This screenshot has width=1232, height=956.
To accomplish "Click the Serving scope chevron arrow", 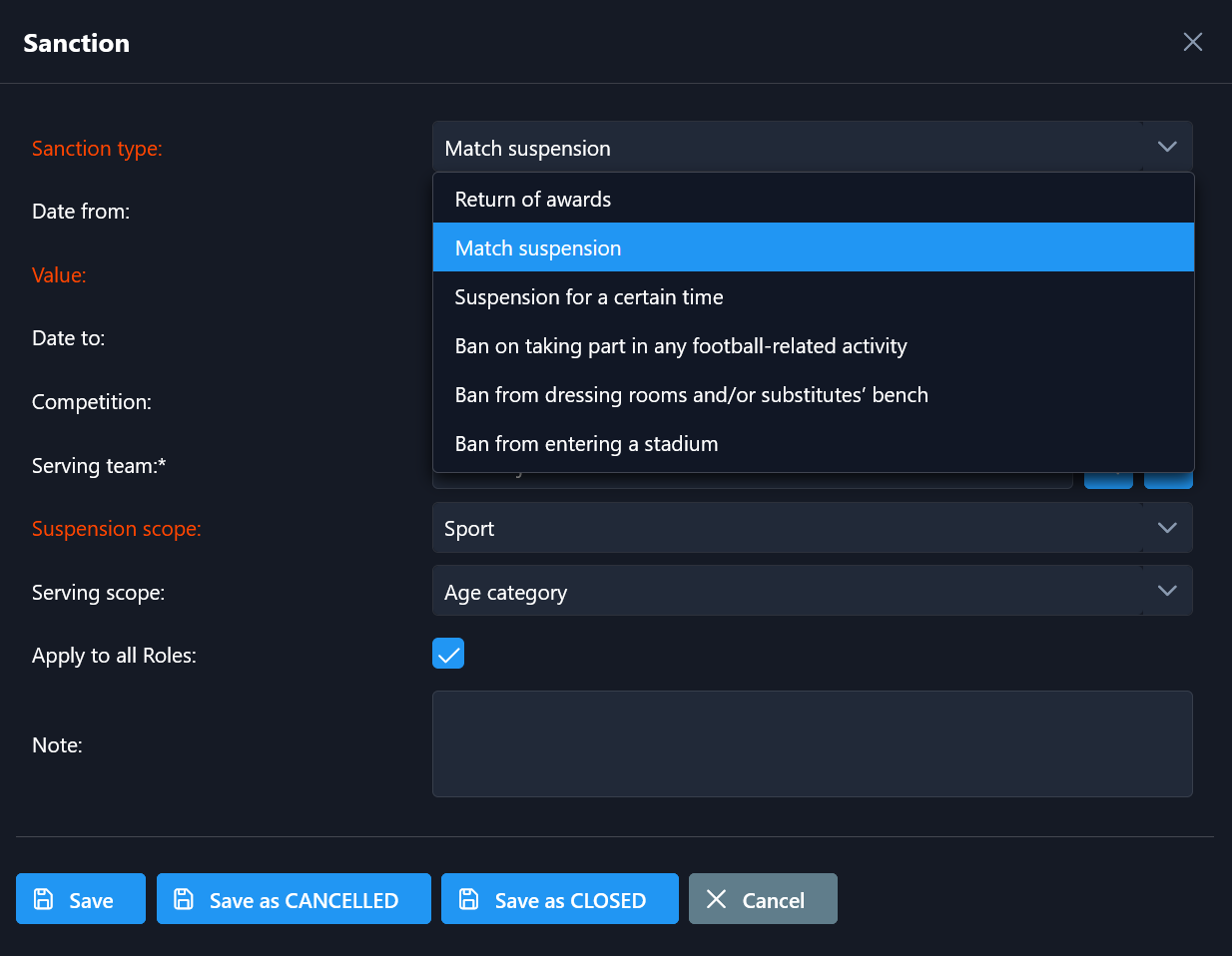I will point(1167,591).
